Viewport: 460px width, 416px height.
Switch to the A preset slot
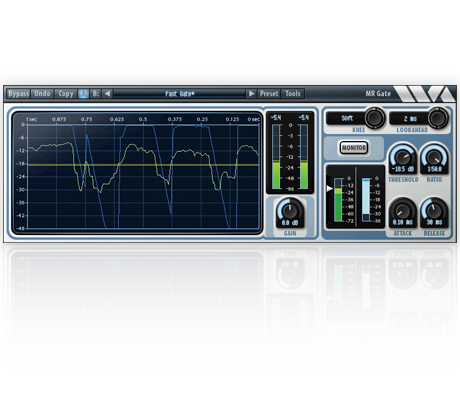(83, 94)
